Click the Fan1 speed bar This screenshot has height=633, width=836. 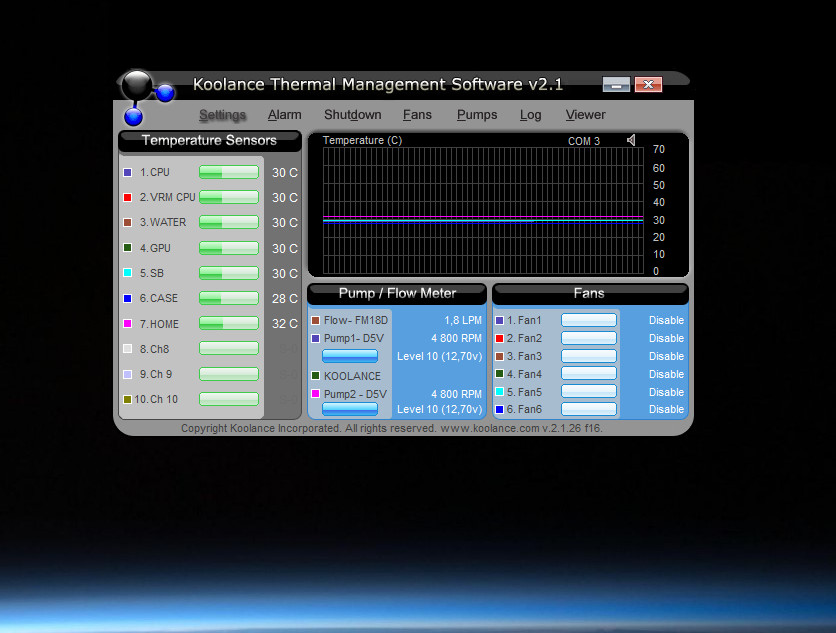click(x=589, y=320)
